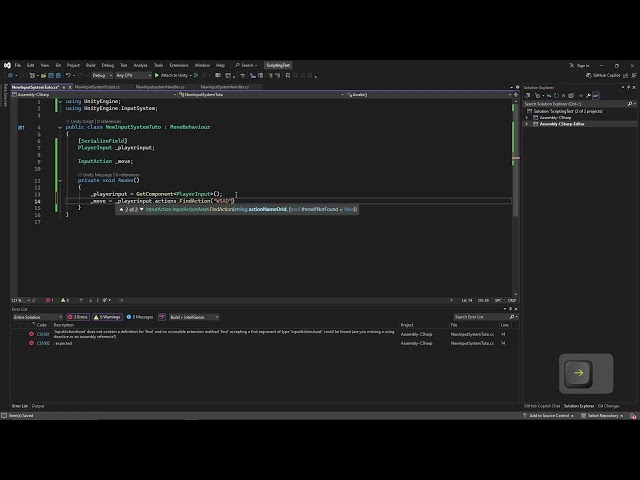Click the GitHub Copilot button label
This screenshot has width=640, height=480.
607,76
